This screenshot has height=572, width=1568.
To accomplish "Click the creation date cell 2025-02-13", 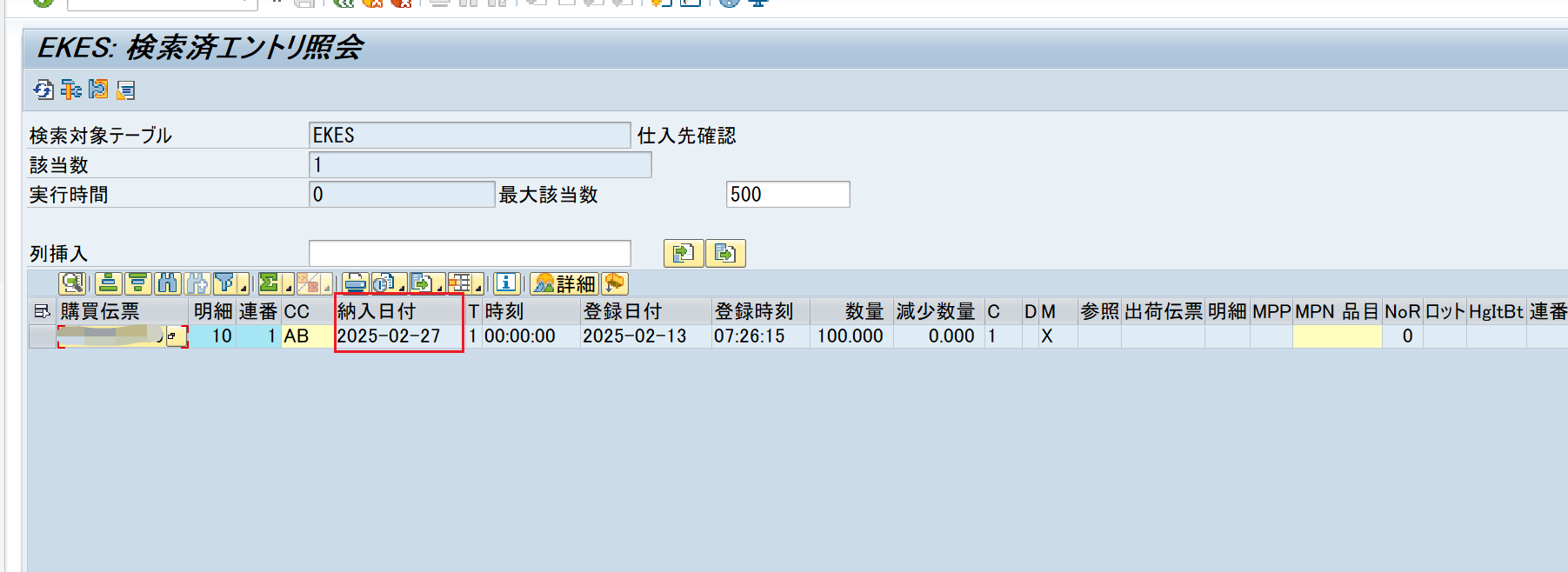I will pos(646,336).
